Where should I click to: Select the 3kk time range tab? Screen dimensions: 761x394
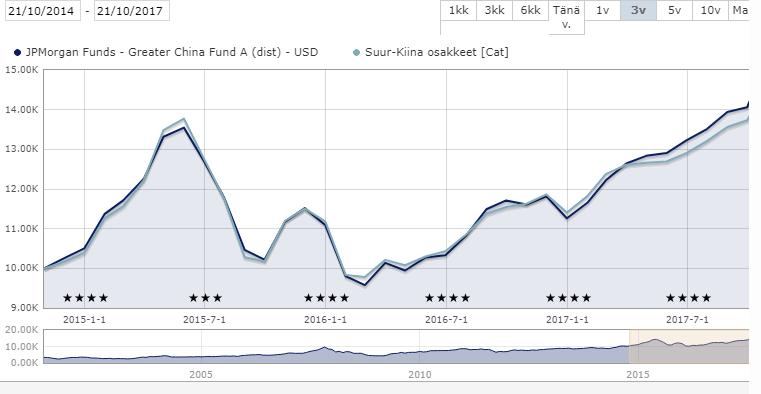point(495,11)
